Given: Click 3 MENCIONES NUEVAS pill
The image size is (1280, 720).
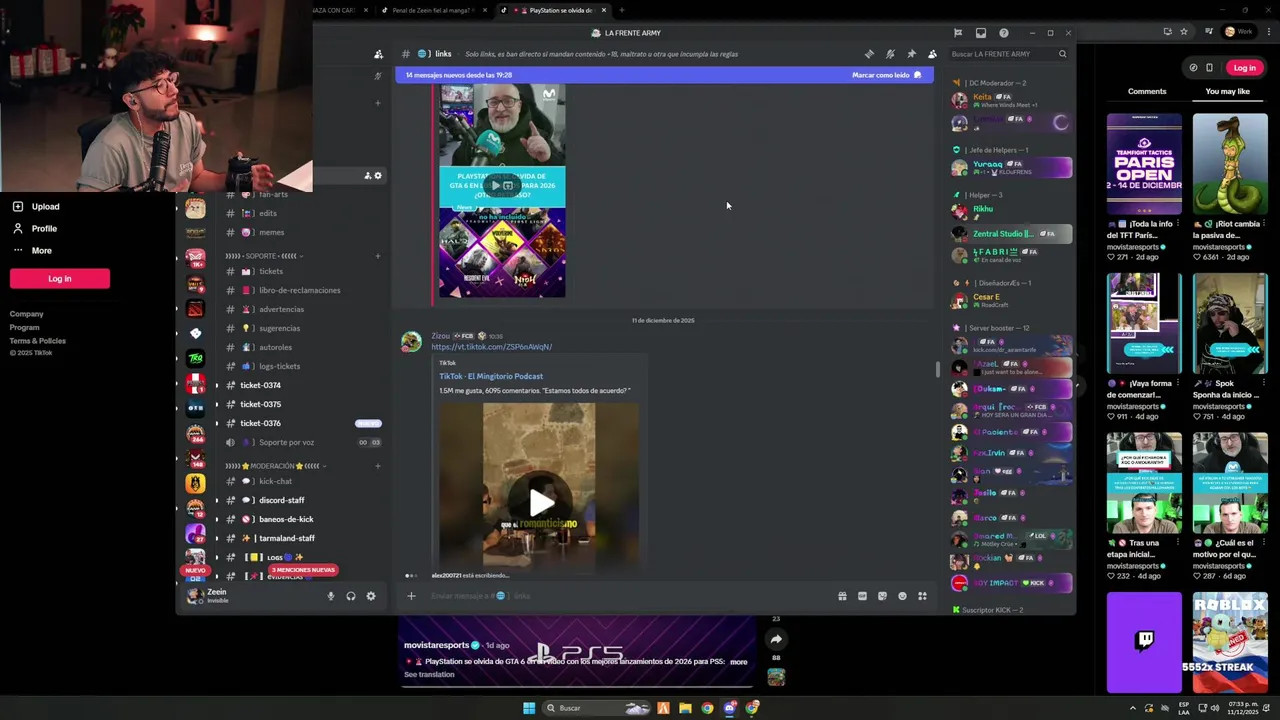Looking at the screenshot, I should click(303, 570).
